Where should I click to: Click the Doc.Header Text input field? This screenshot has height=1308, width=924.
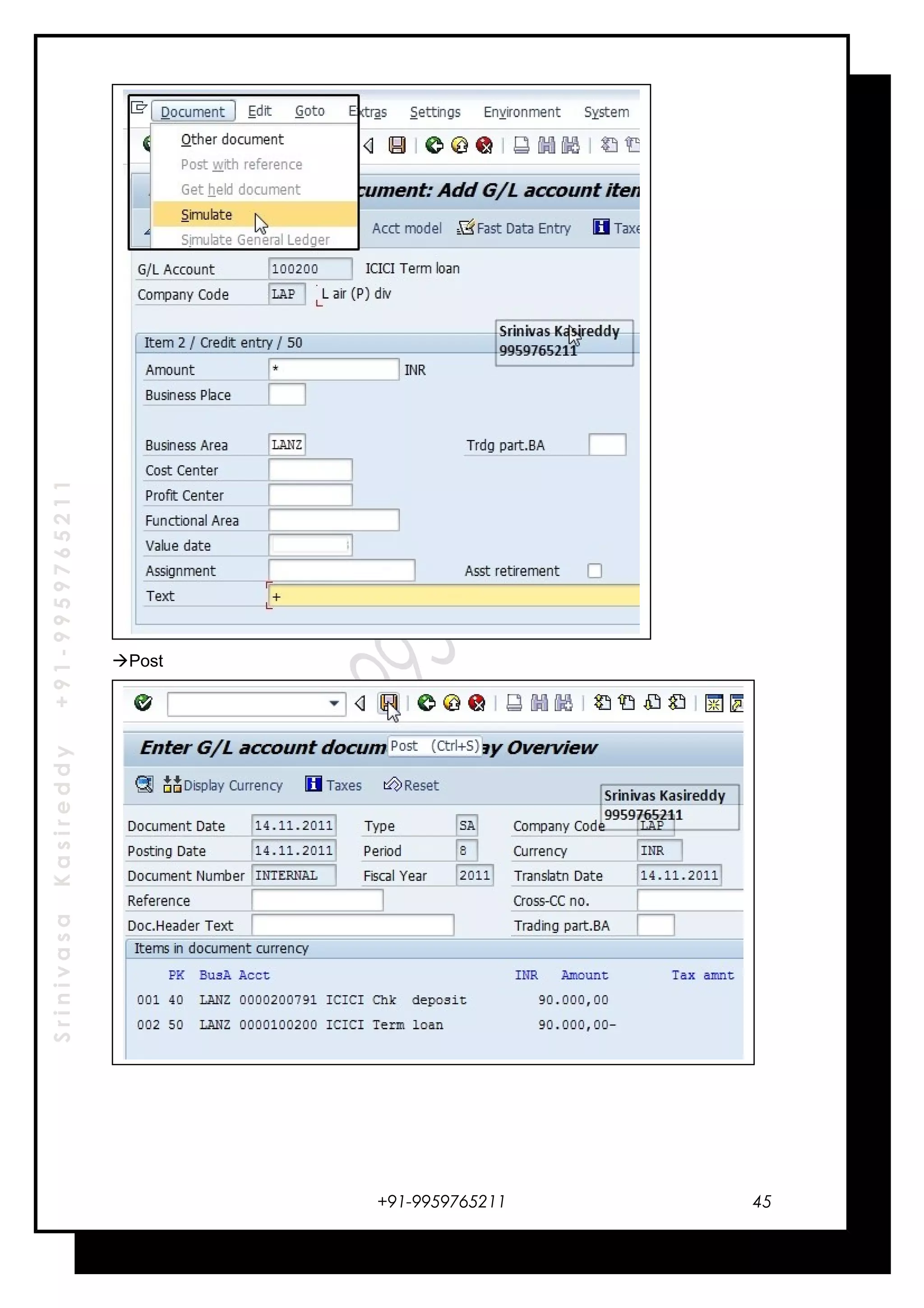(x=352, y=925)
